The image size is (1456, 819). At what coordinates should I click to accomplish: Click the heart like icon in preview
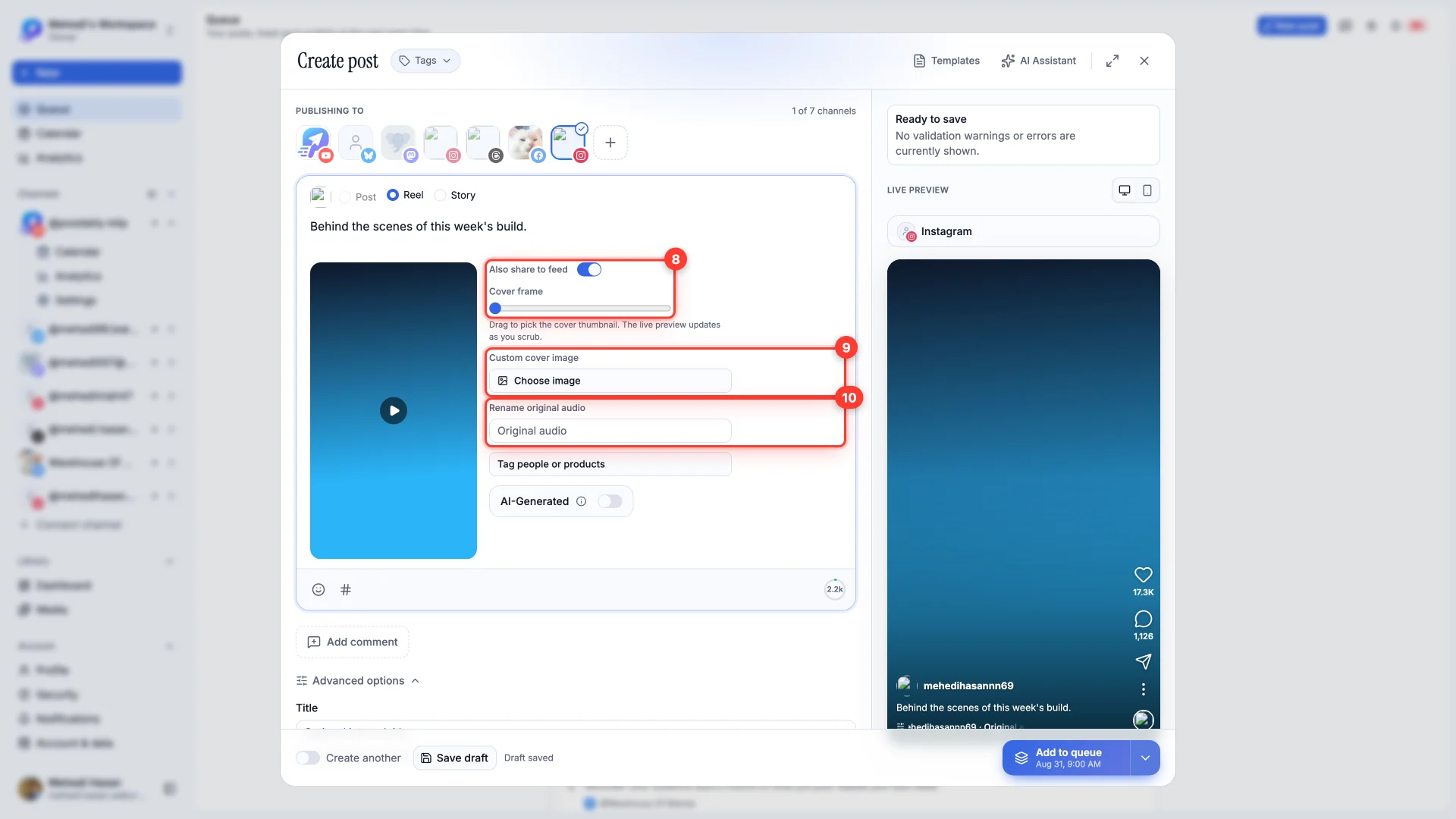point(1144,575)
